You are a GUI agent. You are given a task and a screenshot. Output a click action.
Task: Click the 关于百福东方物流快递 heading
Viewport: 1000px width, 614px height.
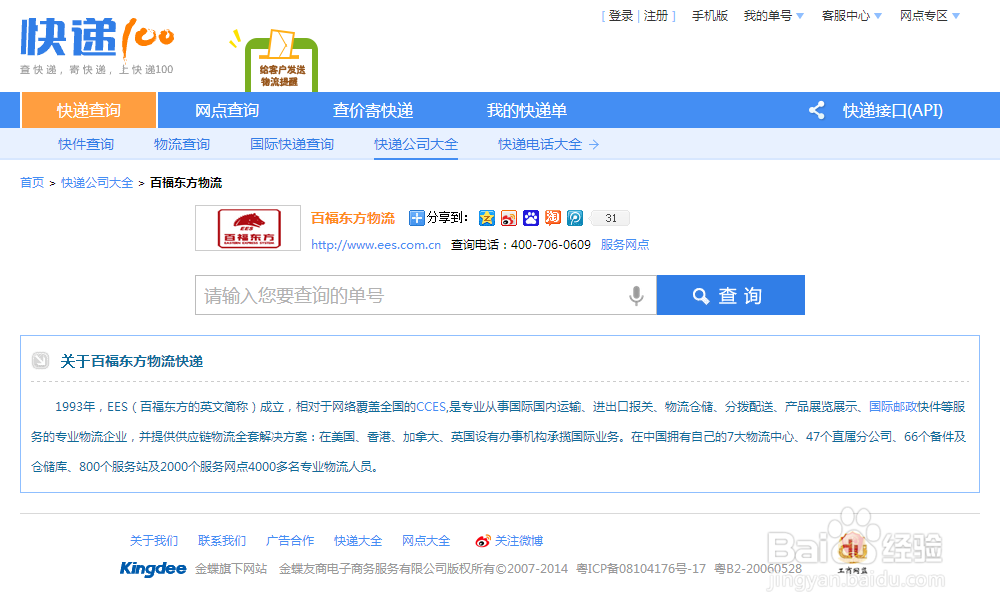(131, 362)
